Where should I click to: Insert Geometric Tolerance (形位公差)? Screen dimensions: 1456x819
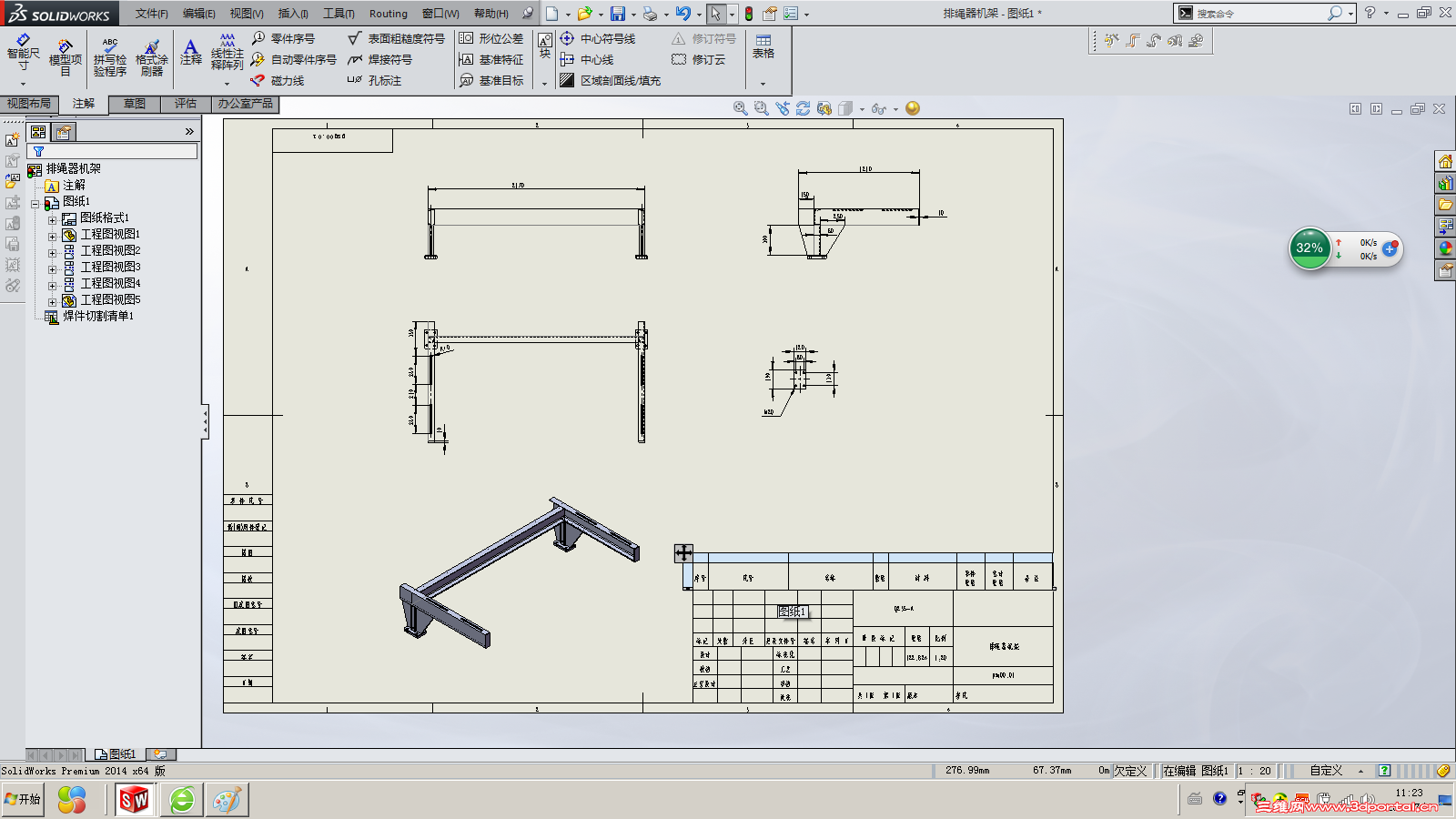coord(491,38)
